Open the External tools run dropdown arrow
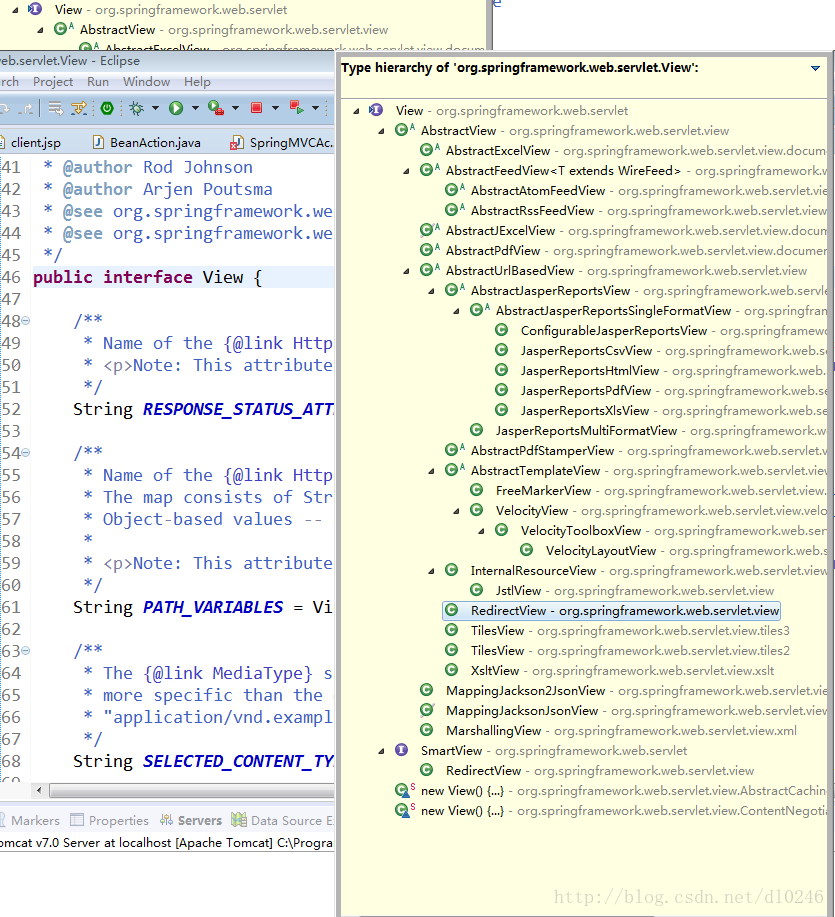This screenshot has height=917, width=835. point(235,108)
